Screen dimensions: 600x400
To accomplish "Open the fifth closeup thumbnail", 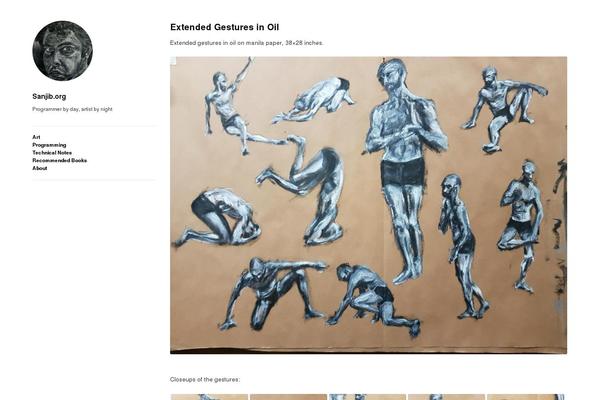I will coord(525,397).
